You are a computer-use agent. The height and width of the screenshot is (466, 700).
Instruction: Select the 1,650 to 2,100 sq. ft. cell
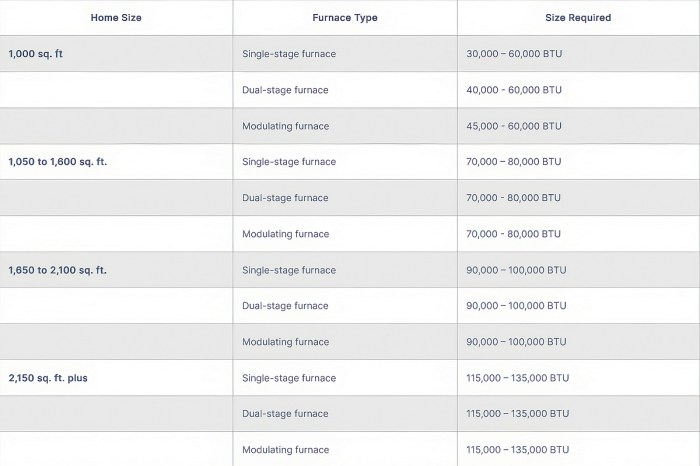[58, 270]
